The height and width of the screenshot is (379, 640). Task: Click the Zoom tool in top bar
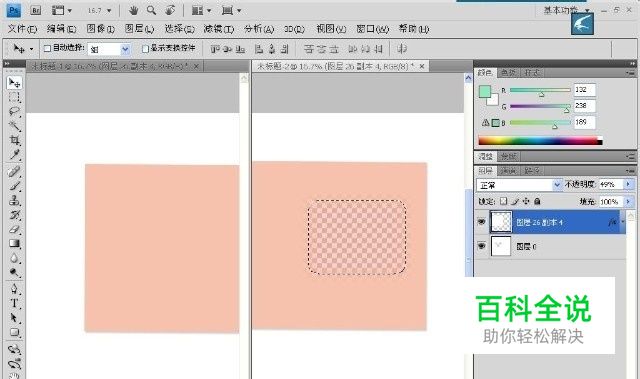pos(151,10)
